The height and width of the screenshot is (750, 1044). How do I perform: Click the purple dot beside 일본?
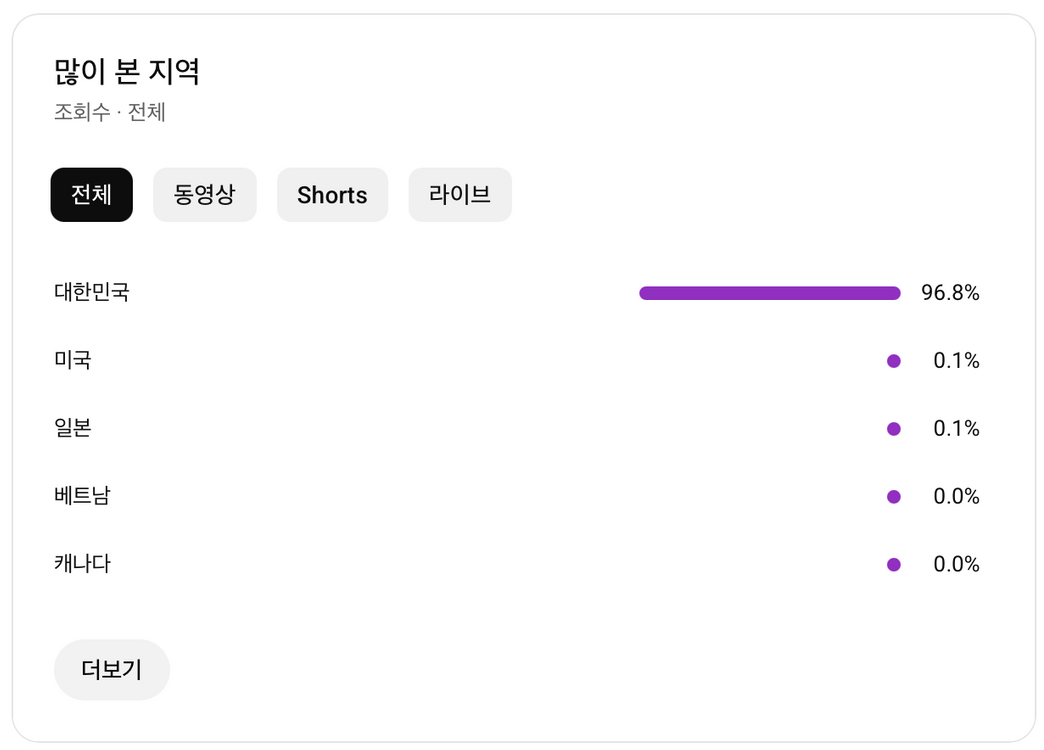pos(893,428)
